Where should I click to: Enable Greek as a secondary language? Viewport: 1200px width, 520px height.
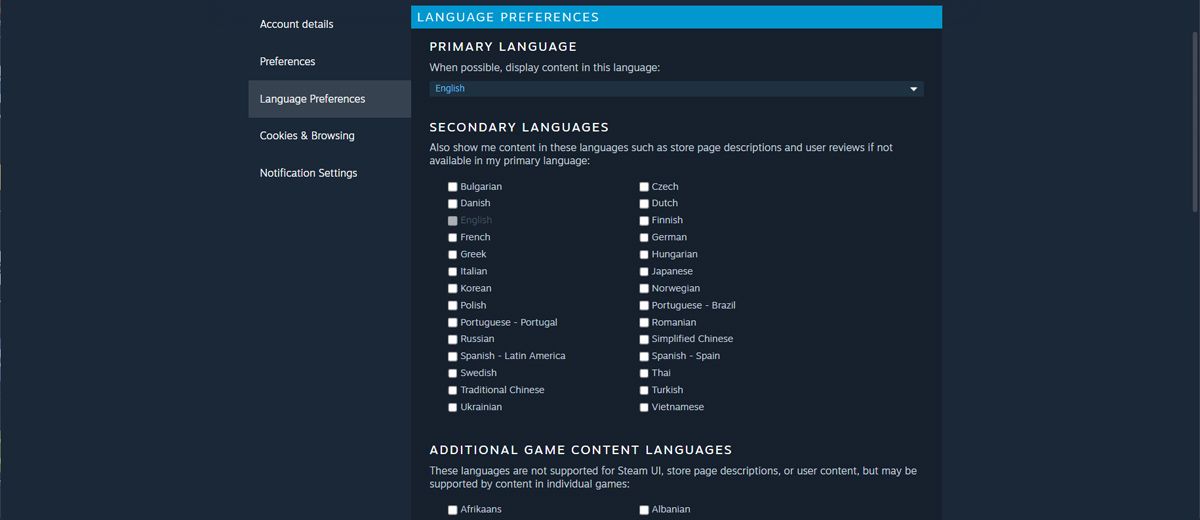[453, 255]
